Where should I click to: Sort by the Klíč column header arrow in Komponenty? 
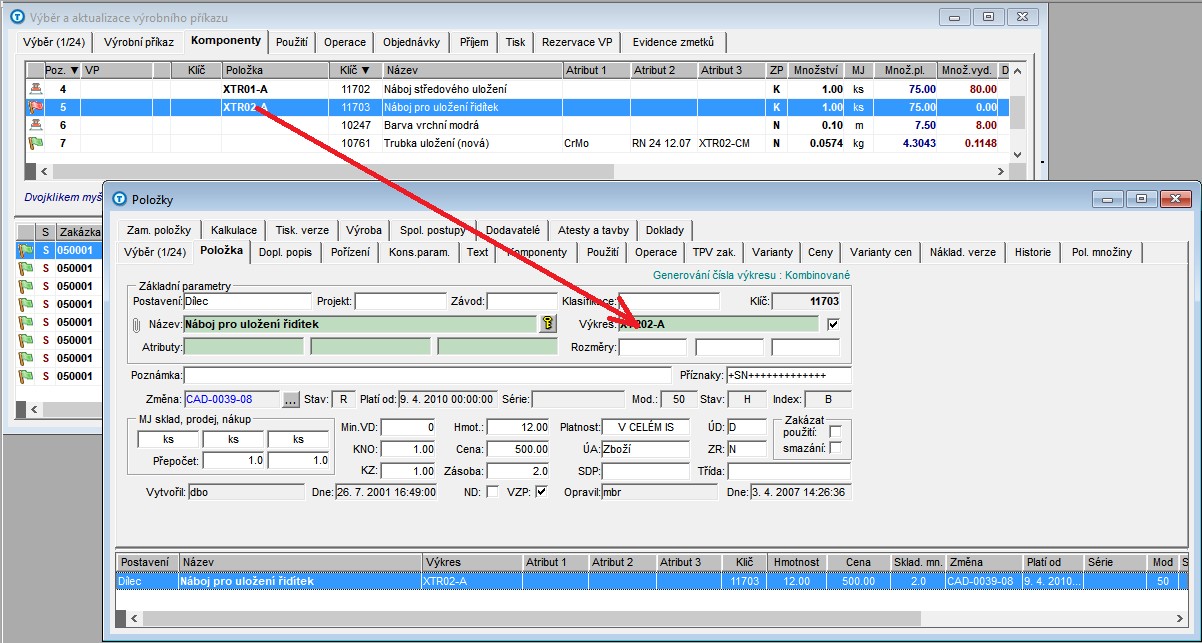(365, 70)
